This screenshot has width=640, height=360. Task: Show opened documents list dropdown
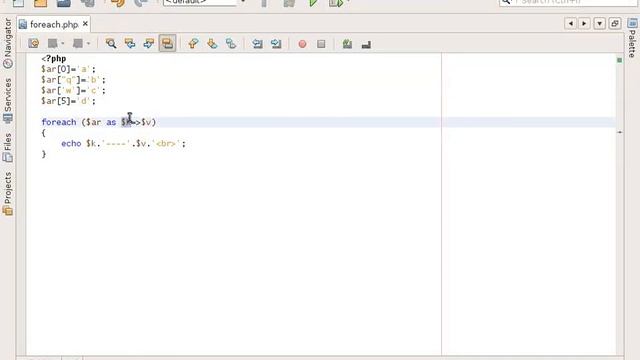599,23
